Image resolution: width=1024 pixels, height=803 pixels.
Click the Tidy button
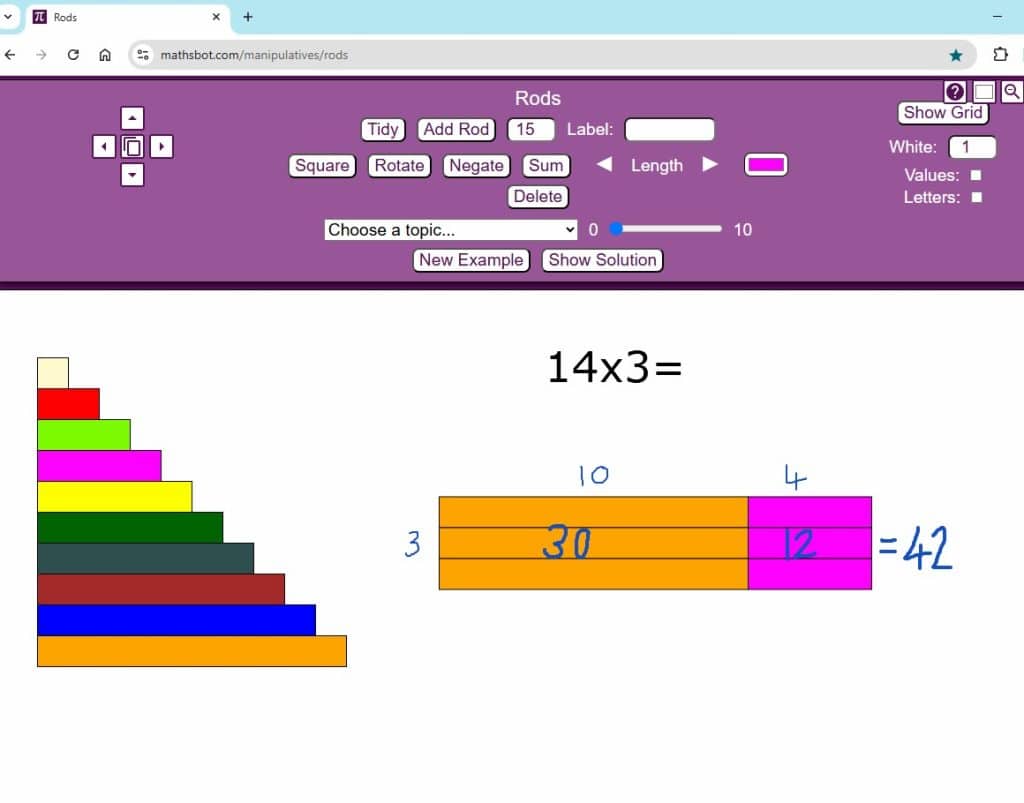pos(382,129)
